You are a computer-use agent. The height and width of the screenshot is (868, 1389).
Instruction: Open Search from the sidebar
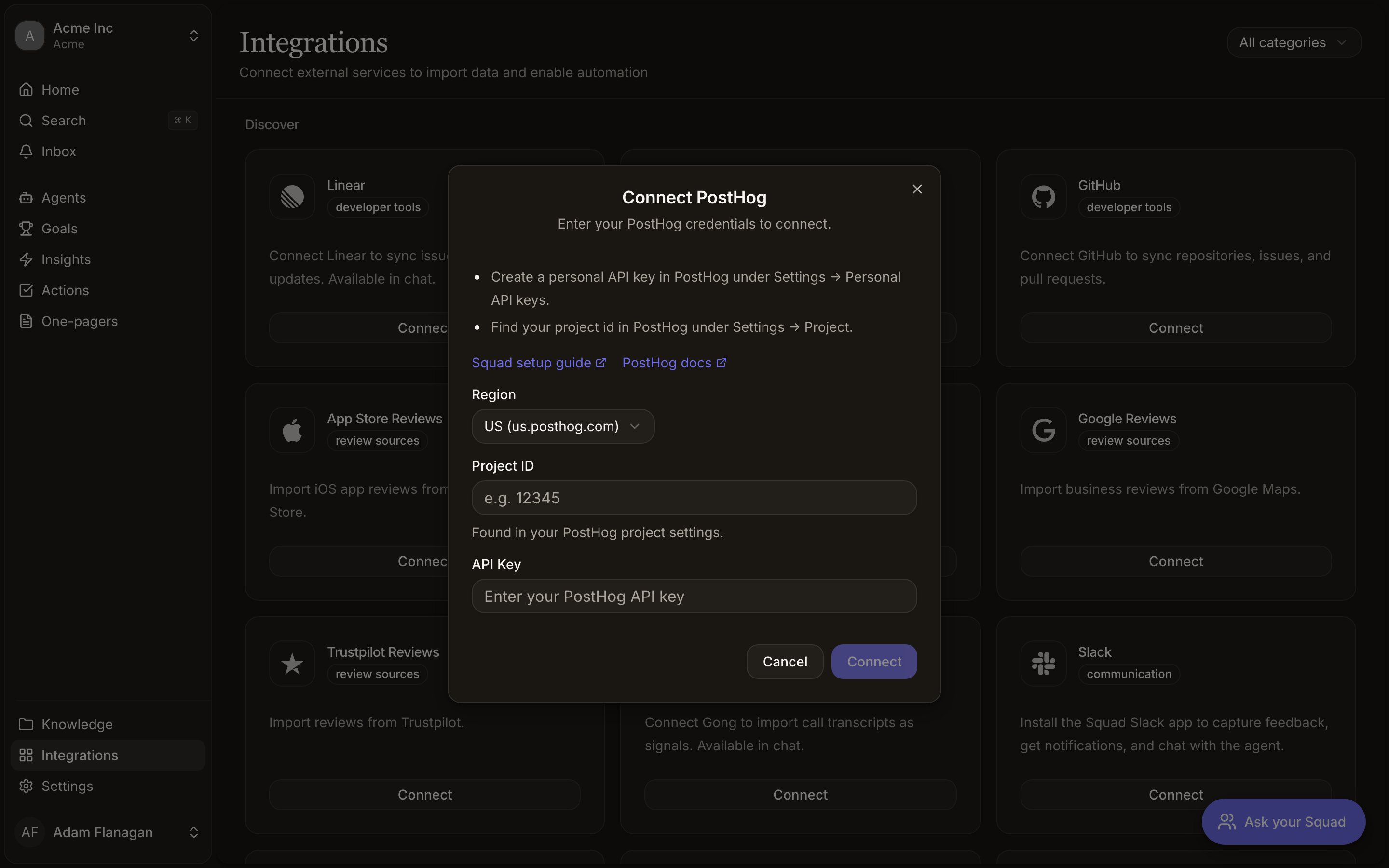(108, 121)
